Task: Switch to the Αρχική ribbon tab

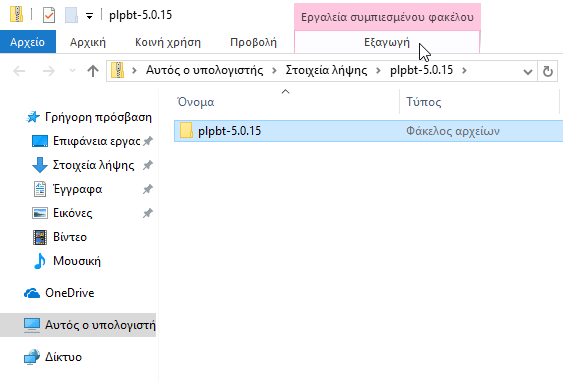Action: 88,42
